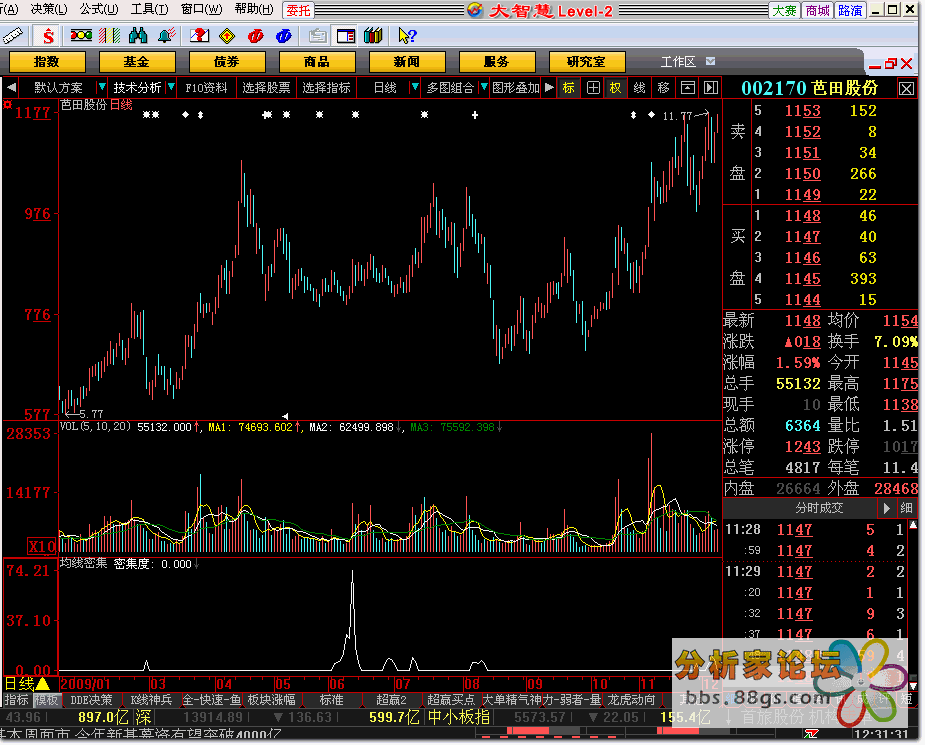This screenshot has width=925, height=745.
Task: Click the alarm bell alert icon
Action: click(x=167, y=37)
